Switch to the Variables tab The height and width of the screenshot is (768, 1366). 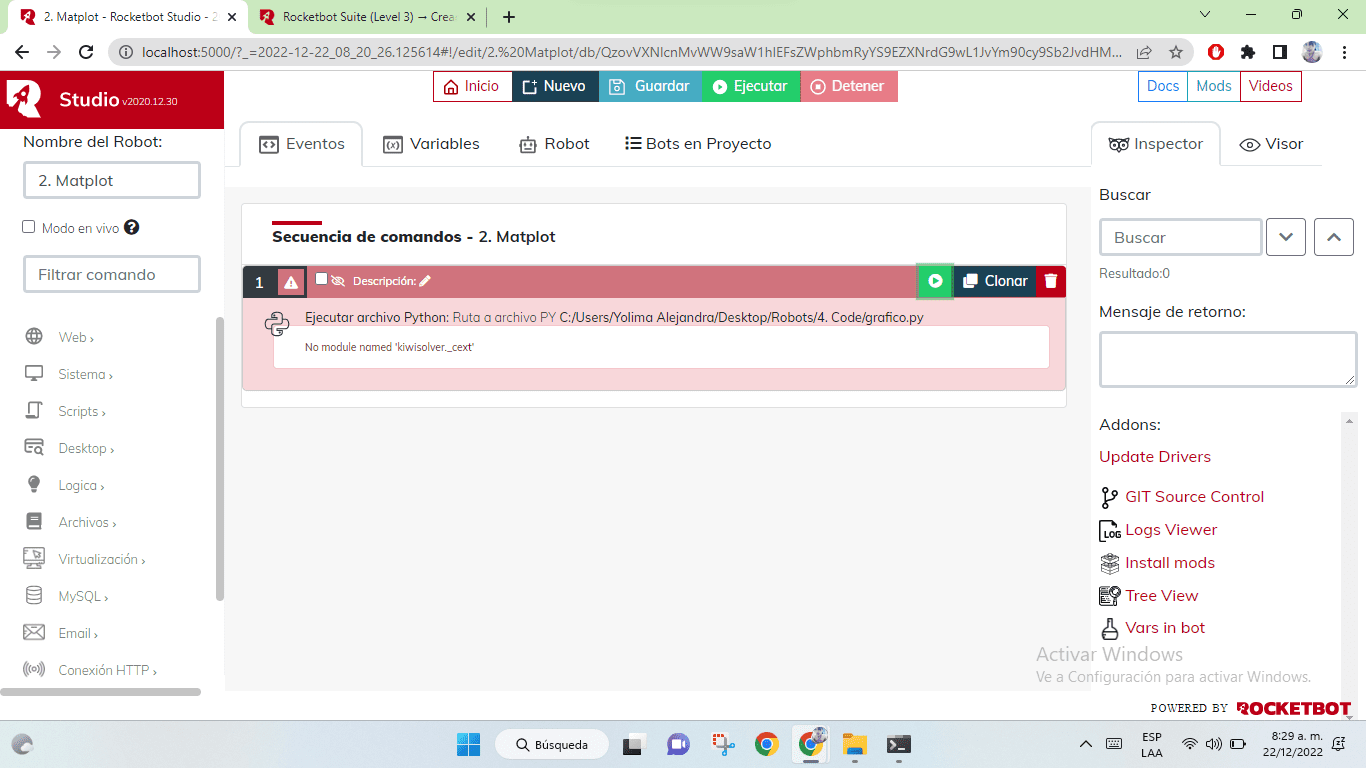431,144
